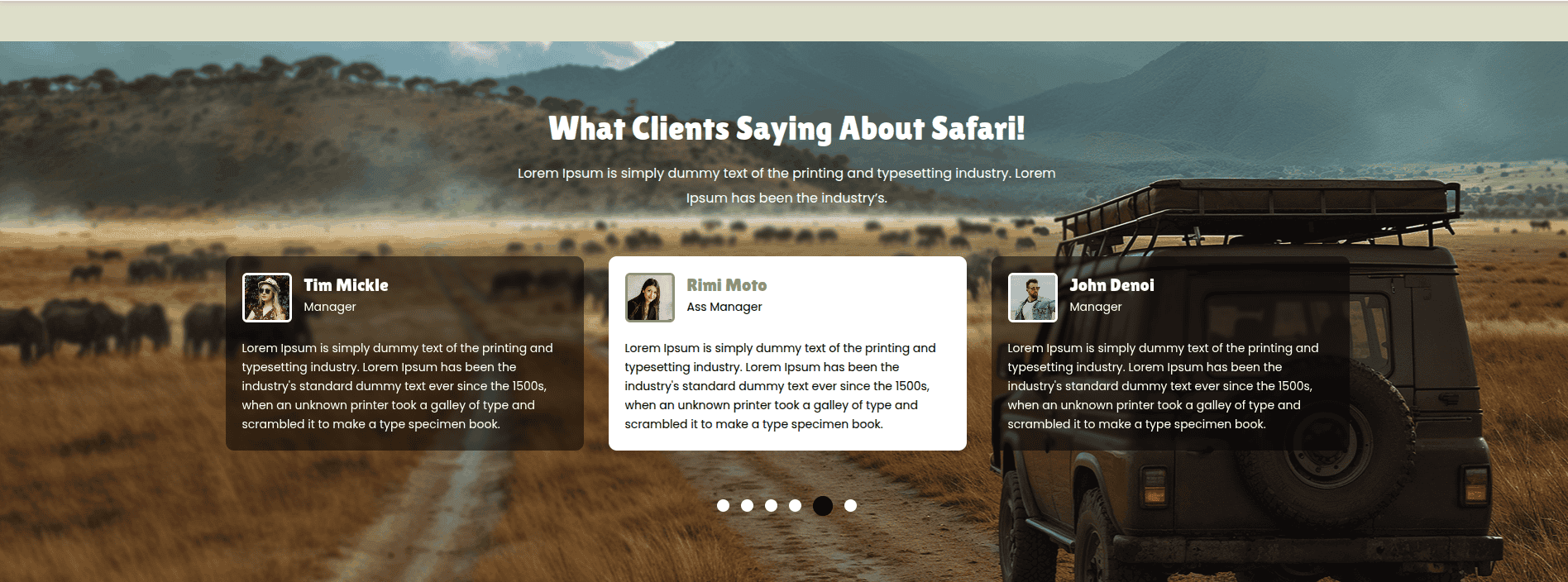
Task: Click Manager title under John Denoi
Action: point(1096,307)
